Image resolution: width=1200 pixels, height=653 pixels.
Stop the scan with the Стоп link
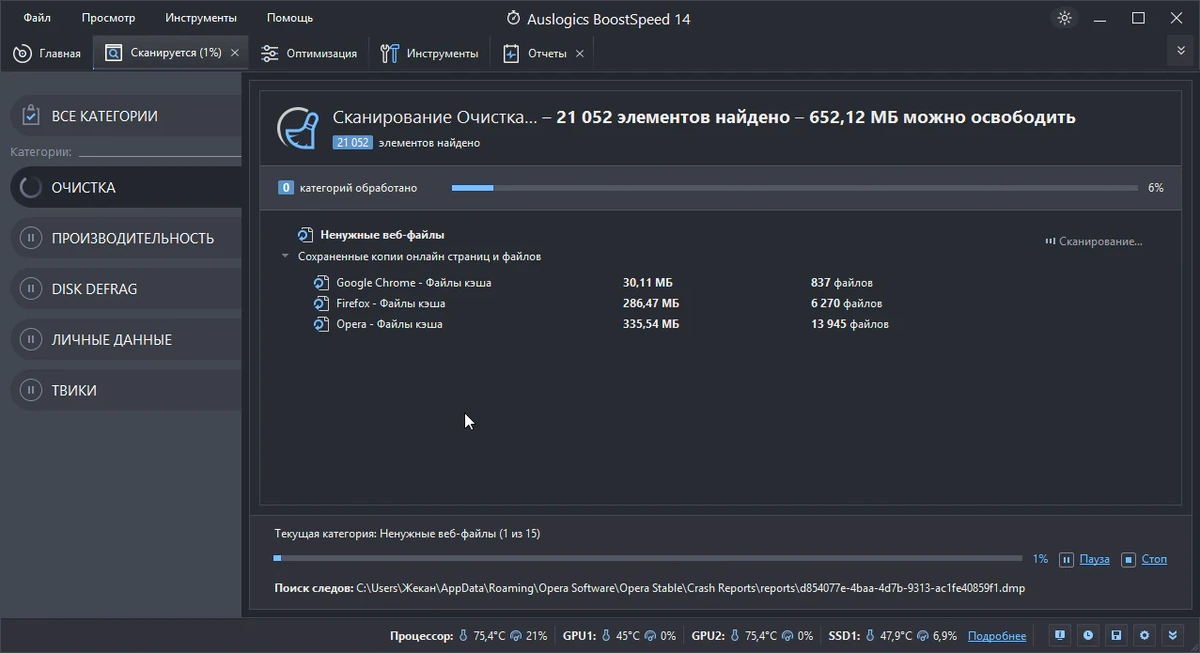[1154, 559]
